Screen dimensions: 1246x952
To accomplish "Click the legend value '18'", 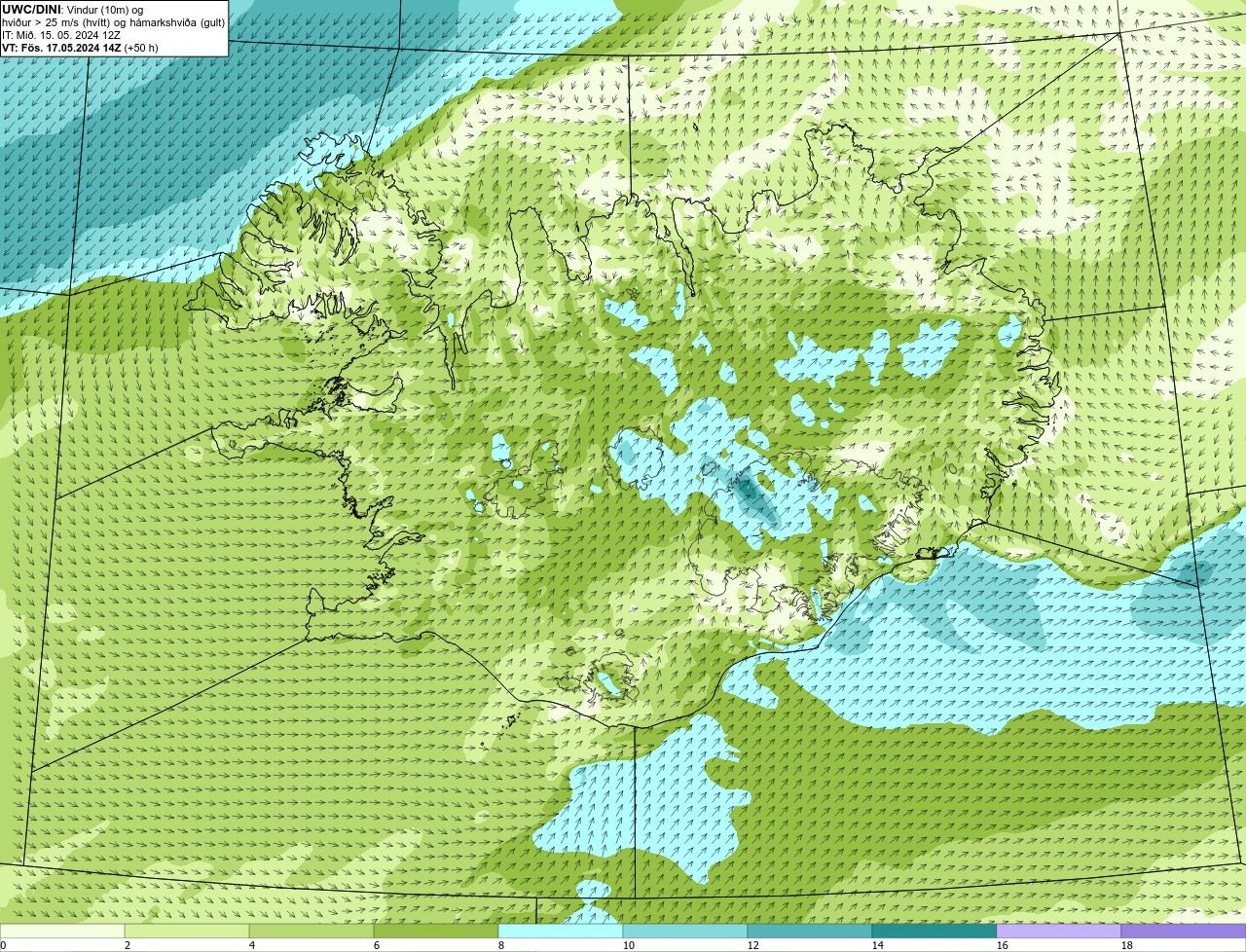I will [1127, 945].
